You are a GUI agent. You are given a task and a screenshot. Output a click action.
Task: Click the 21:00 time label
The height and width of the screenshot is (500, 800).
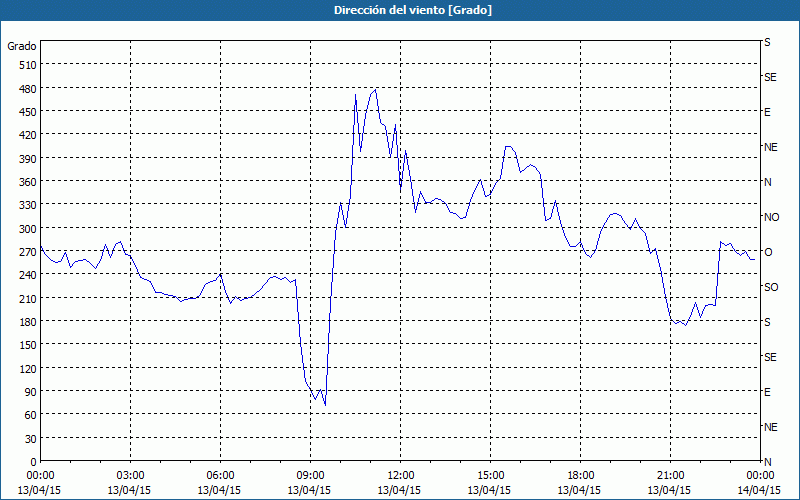click(x=670, y=476)
